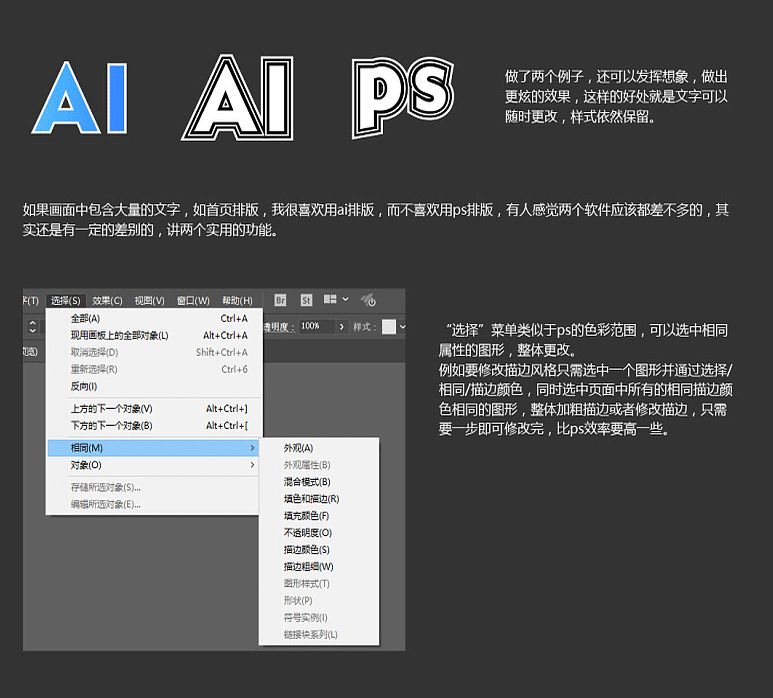Open the 视图(V) menu
Image resolution: width=773 pixels, height=698 pixels.
(x=150, y=300)
